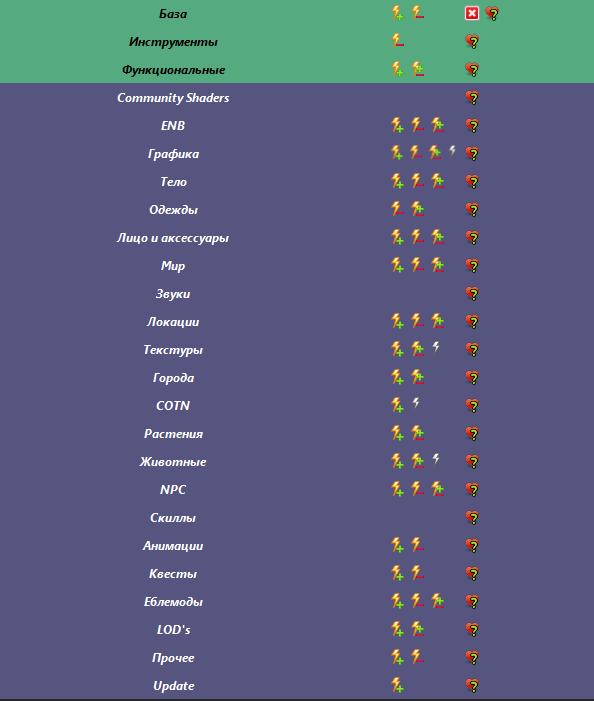Select the Лицо и аксессуары separator

[x=297, y=238]
